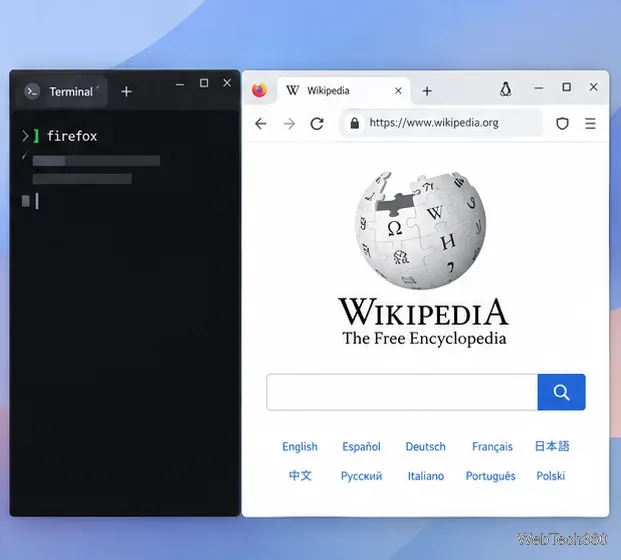Click the Wikipedia search input field
The image size is (621, 560).
click(402, 392)
